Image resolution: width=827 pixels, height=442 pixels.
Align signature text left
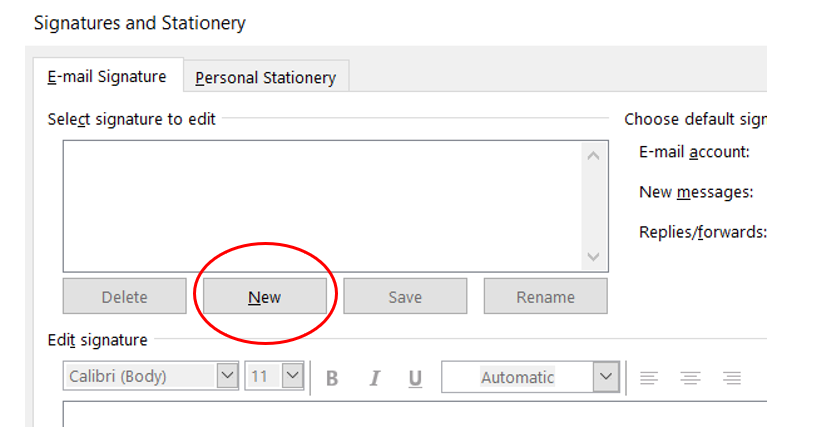[650, 378]
